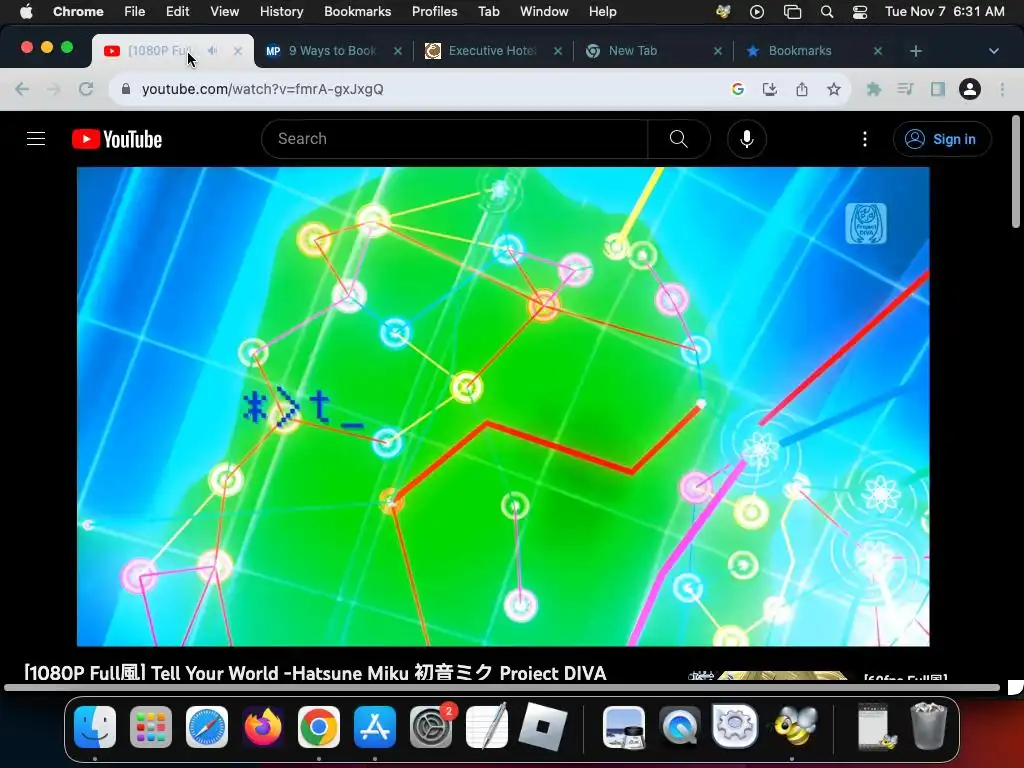Reload the current page
1024x768 pixels.
pos(86,89)
